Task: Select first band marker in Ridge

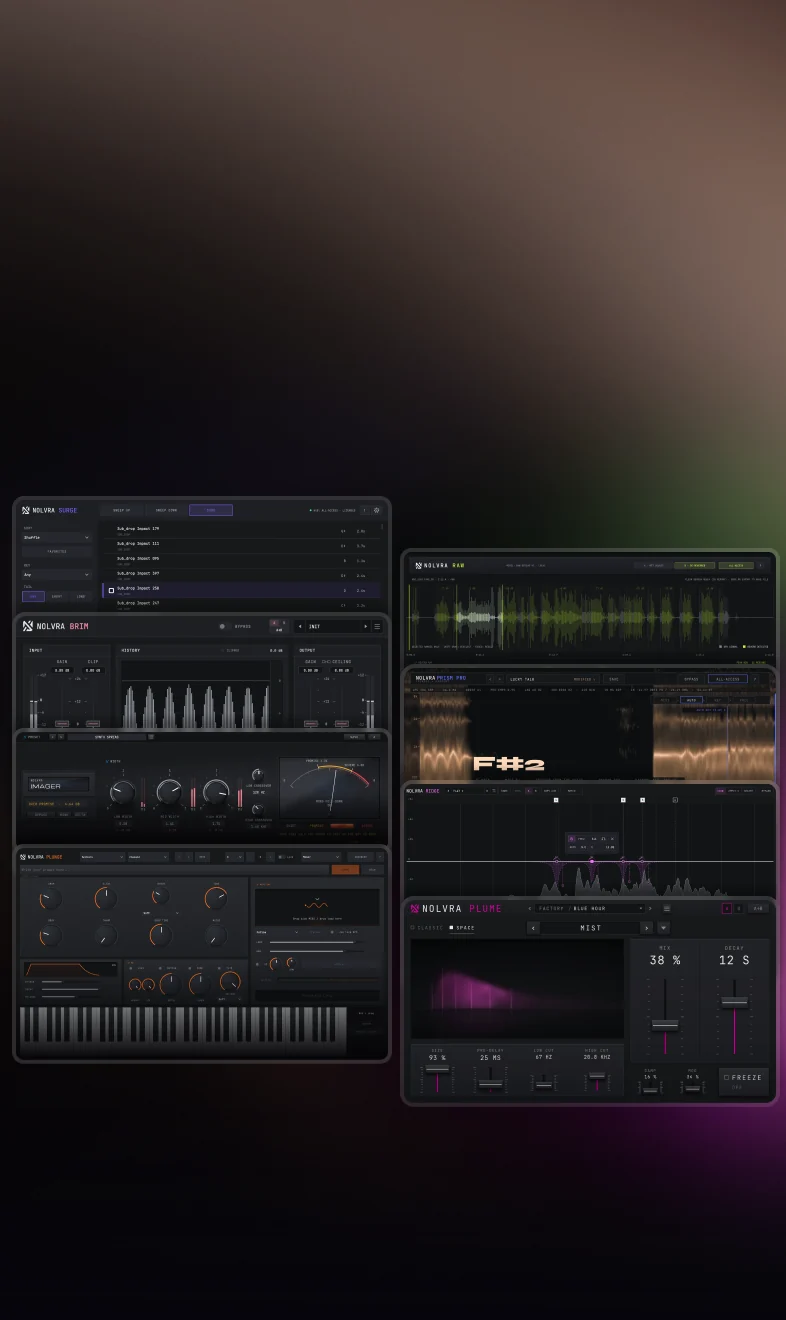Action: click(556, 800)
